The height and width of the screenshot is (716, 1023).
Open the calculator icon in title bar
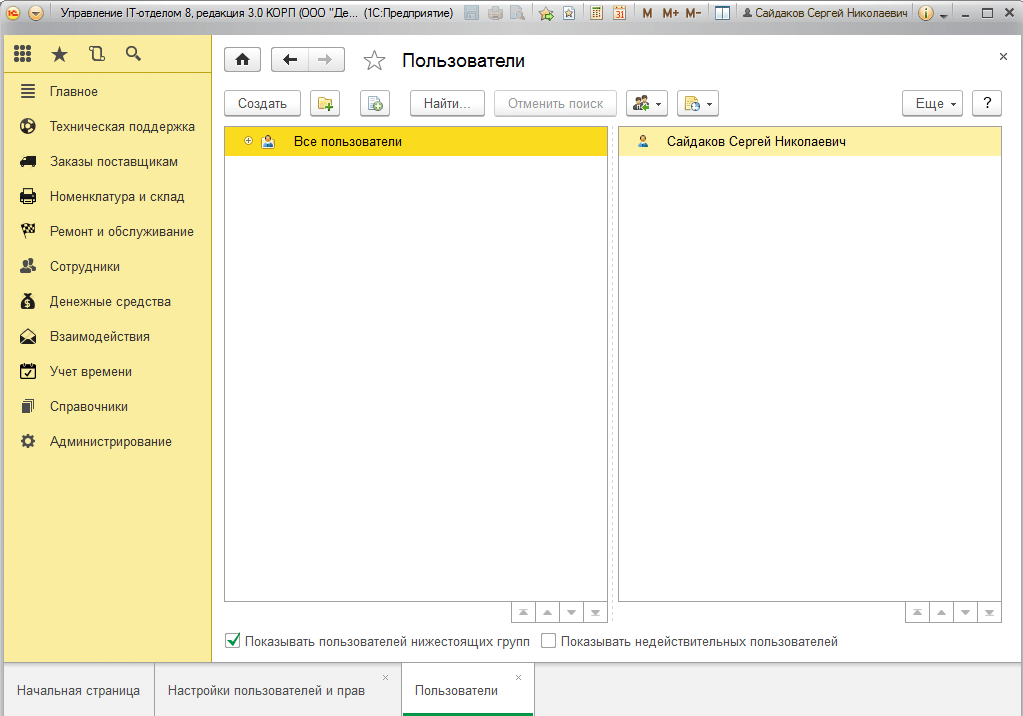(596, 12)
